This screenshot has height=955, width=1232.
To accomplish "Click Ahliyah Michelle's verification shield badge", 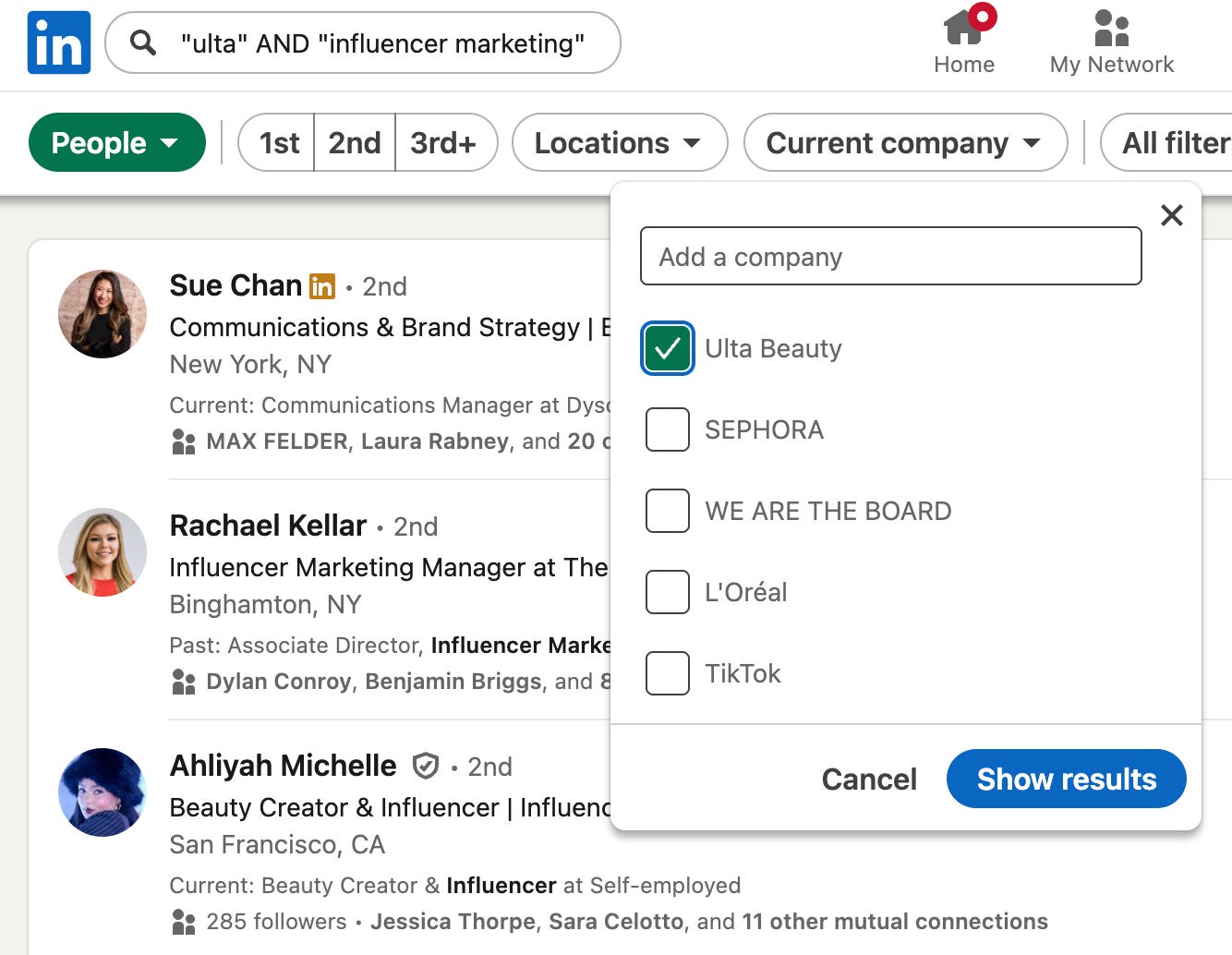I will tap(425, 766).
